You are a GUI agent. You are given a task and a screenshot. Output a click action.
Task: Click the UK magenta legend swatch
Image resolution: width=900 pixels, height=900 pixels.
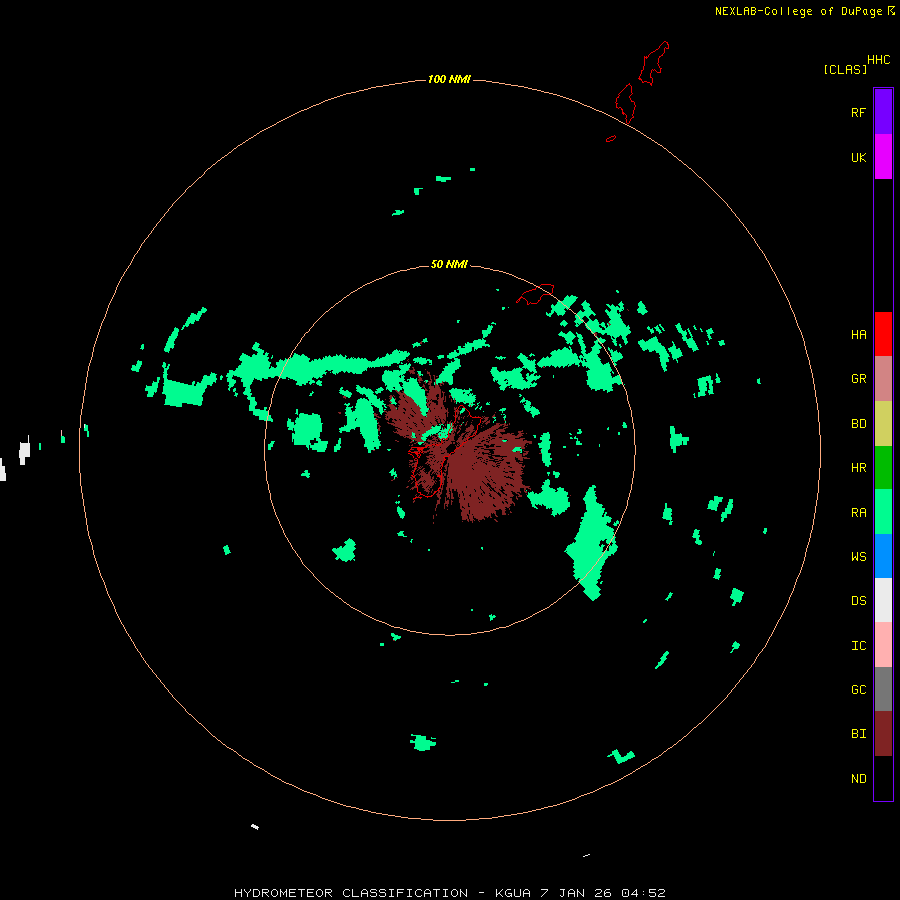(x=883, y=157)
